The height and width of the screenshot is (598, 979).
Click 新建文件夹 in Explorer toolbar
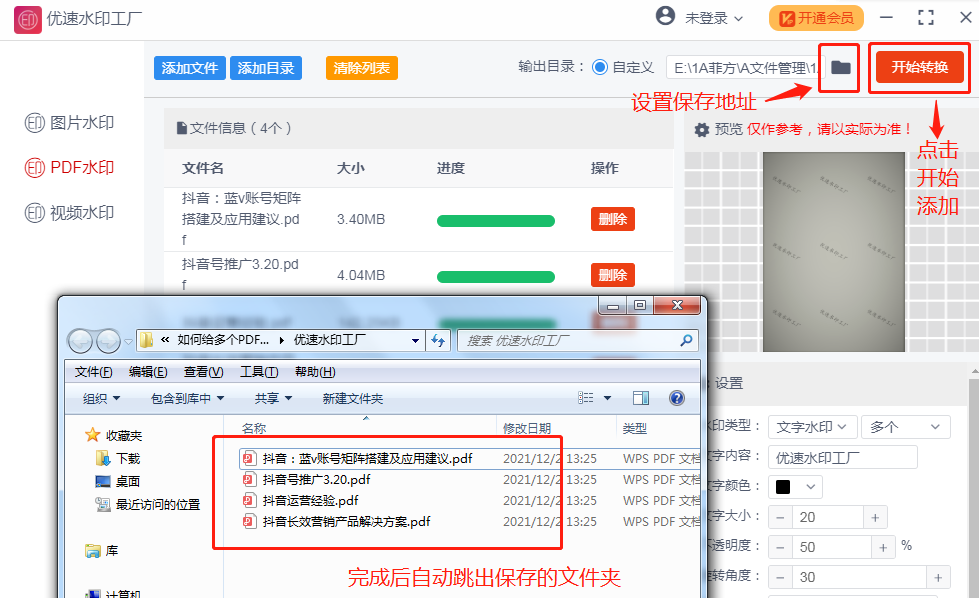coord(353,398)
